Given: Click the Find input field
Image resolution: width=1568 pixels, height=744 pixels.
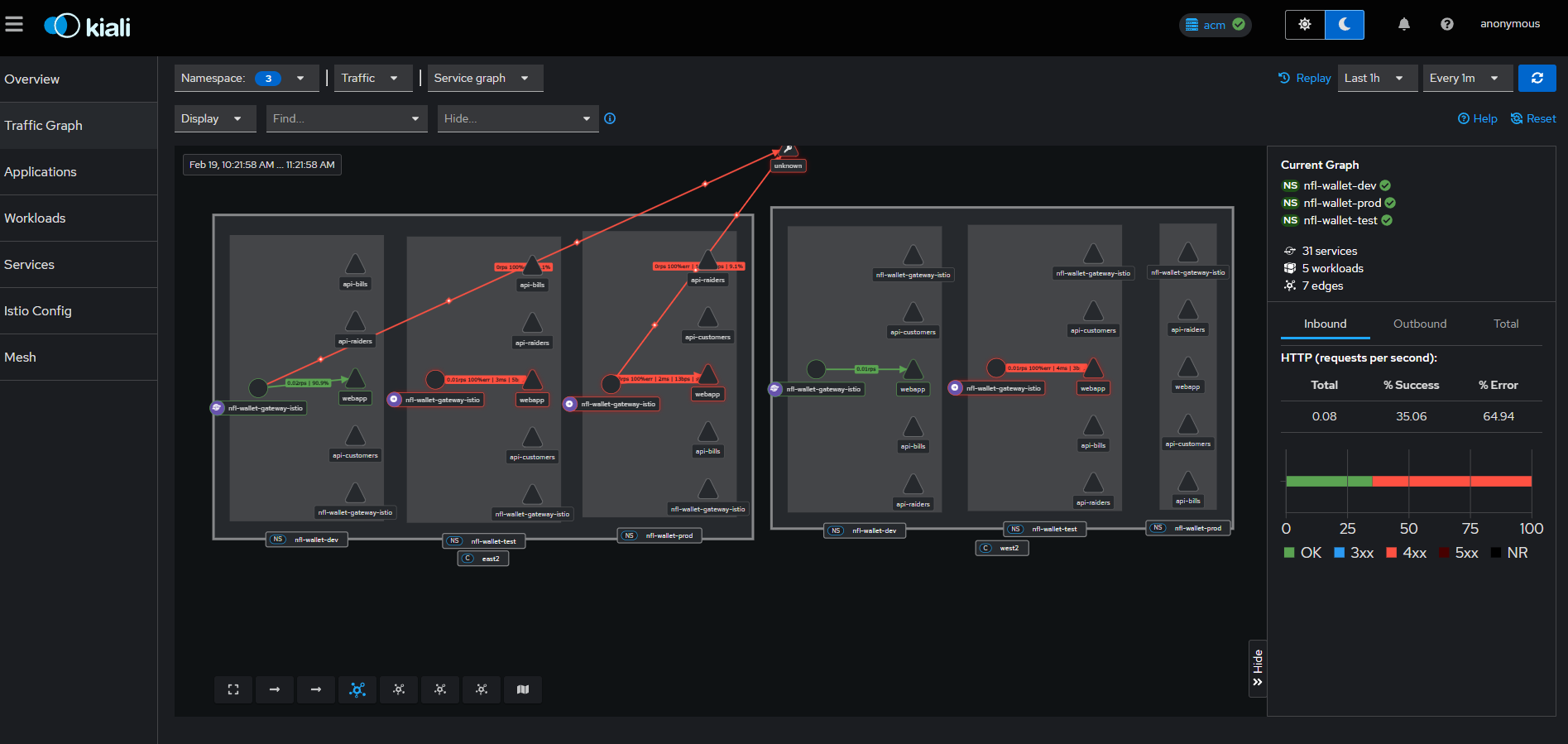Looking at the screenshot, I should [x=339, y=118].
